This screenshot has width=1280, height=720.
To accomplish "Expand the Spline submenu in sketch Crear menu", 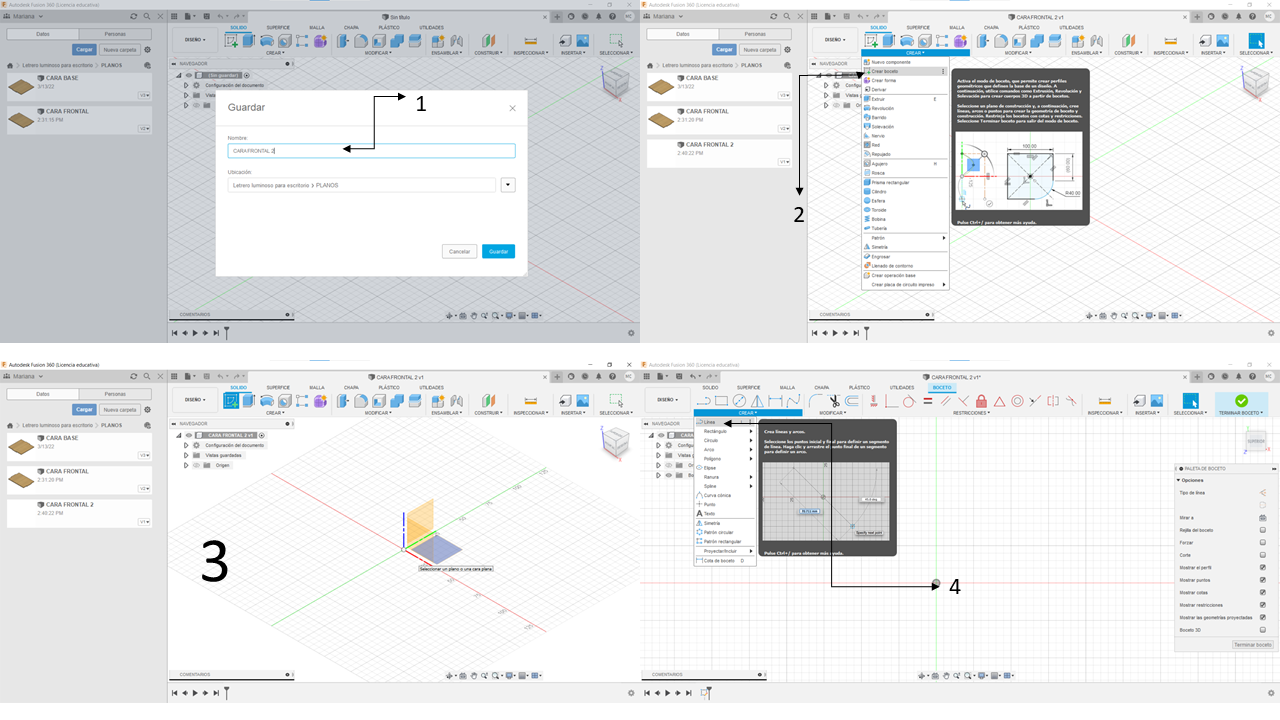I will click(x=751, y=486).
